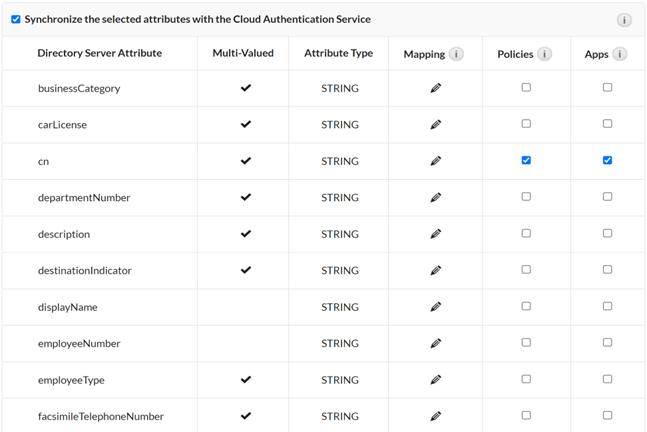Click the pencil mapping icon for businessCategory
Screen dimensions: 647x432
435,89
